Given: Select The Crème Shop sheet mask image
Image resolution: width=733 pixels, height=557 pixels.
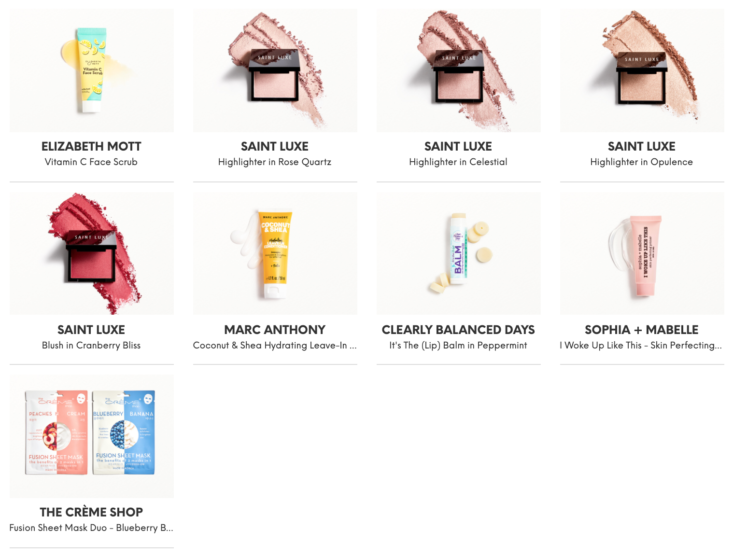Looking at the screenshot, I should [92, 436].
